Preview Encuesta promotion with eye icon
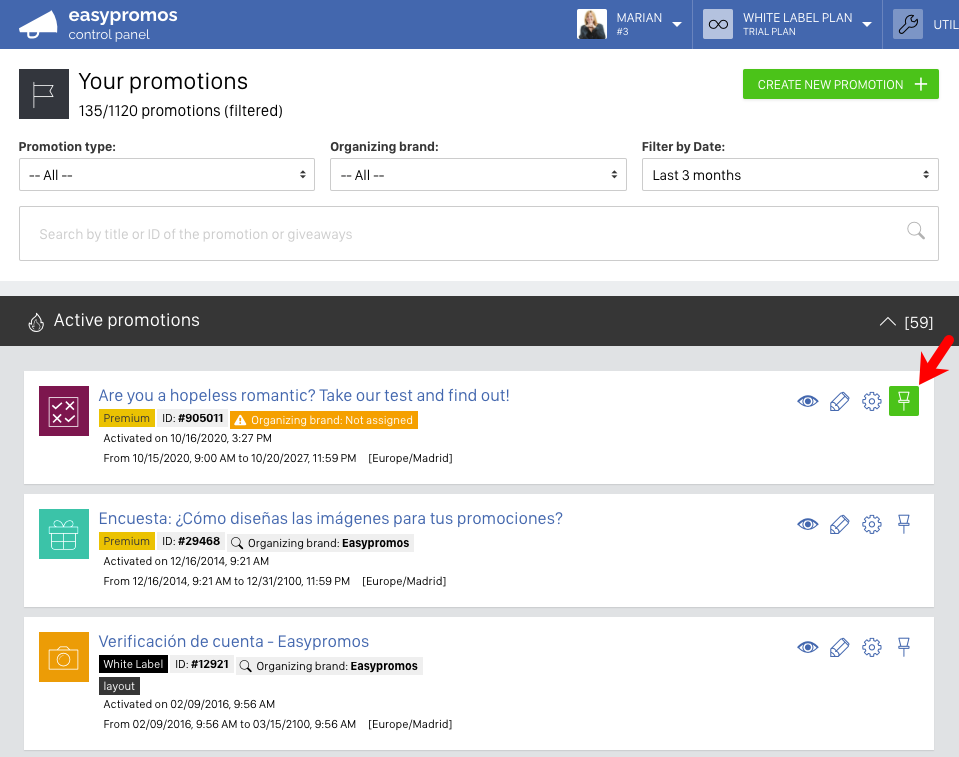 807,524
